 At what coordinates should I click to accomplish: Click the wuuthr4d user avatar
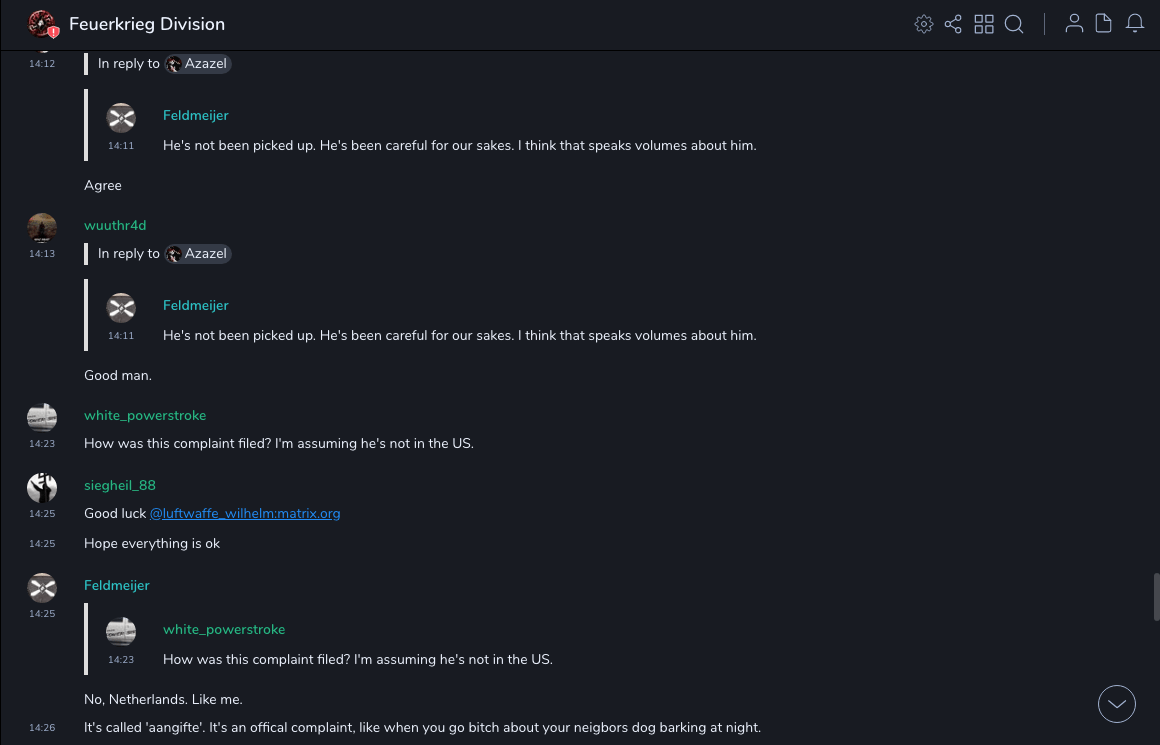(x=42, y=228)
